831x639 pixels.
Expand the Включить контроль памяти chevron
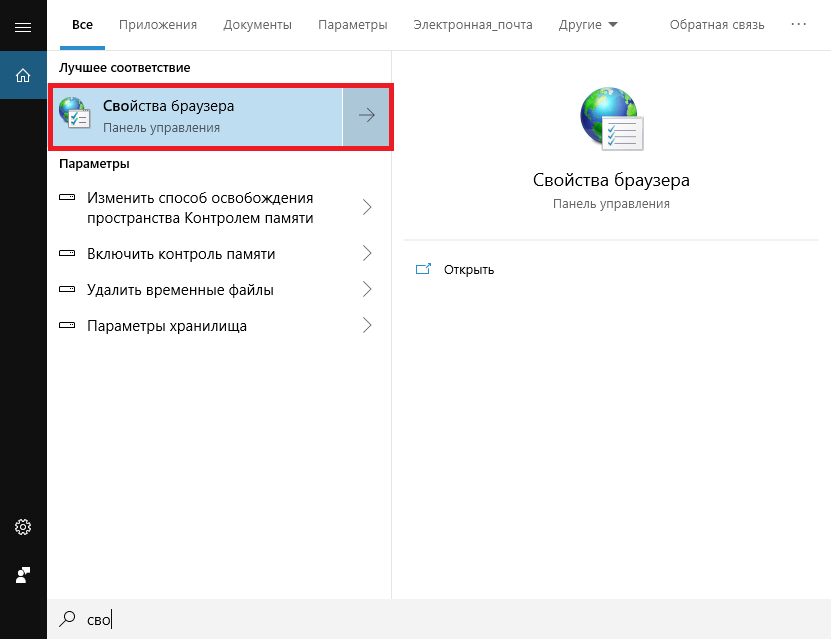[367, 254]
